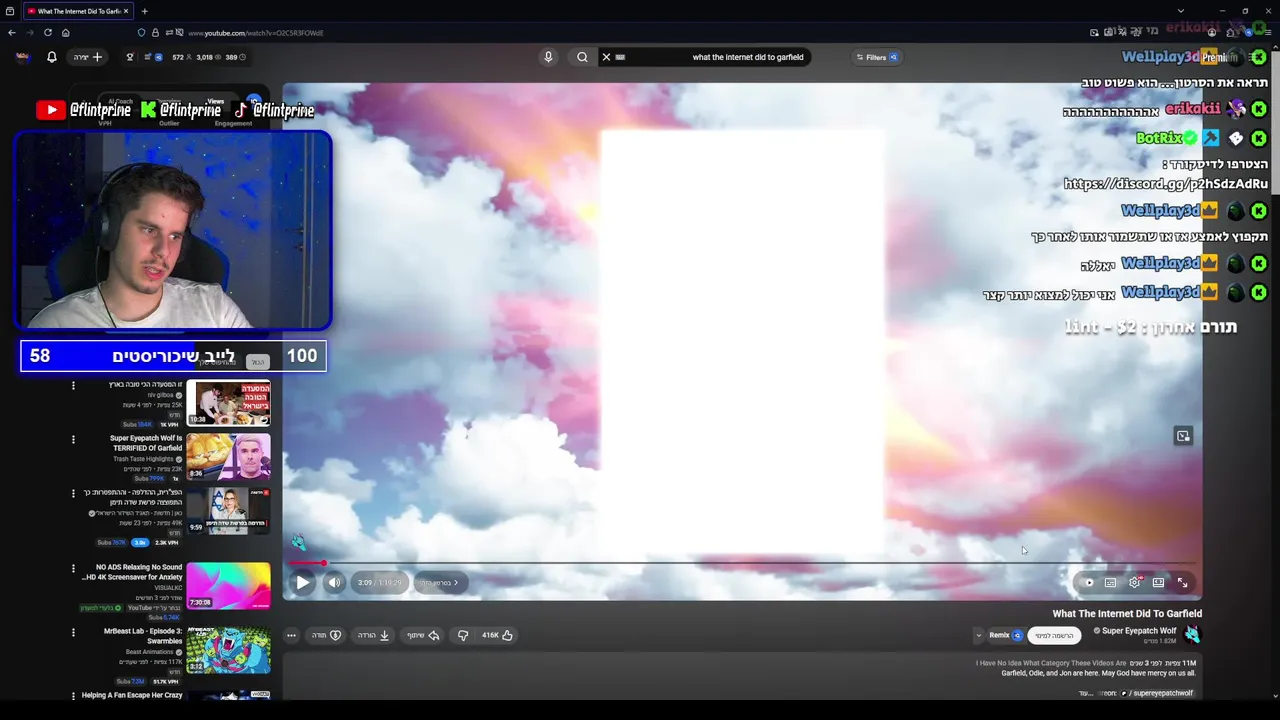Open the Super Eyepatch Wolf channel name link
This screenshot has width=1280, height=720.
pos(1138,631)
